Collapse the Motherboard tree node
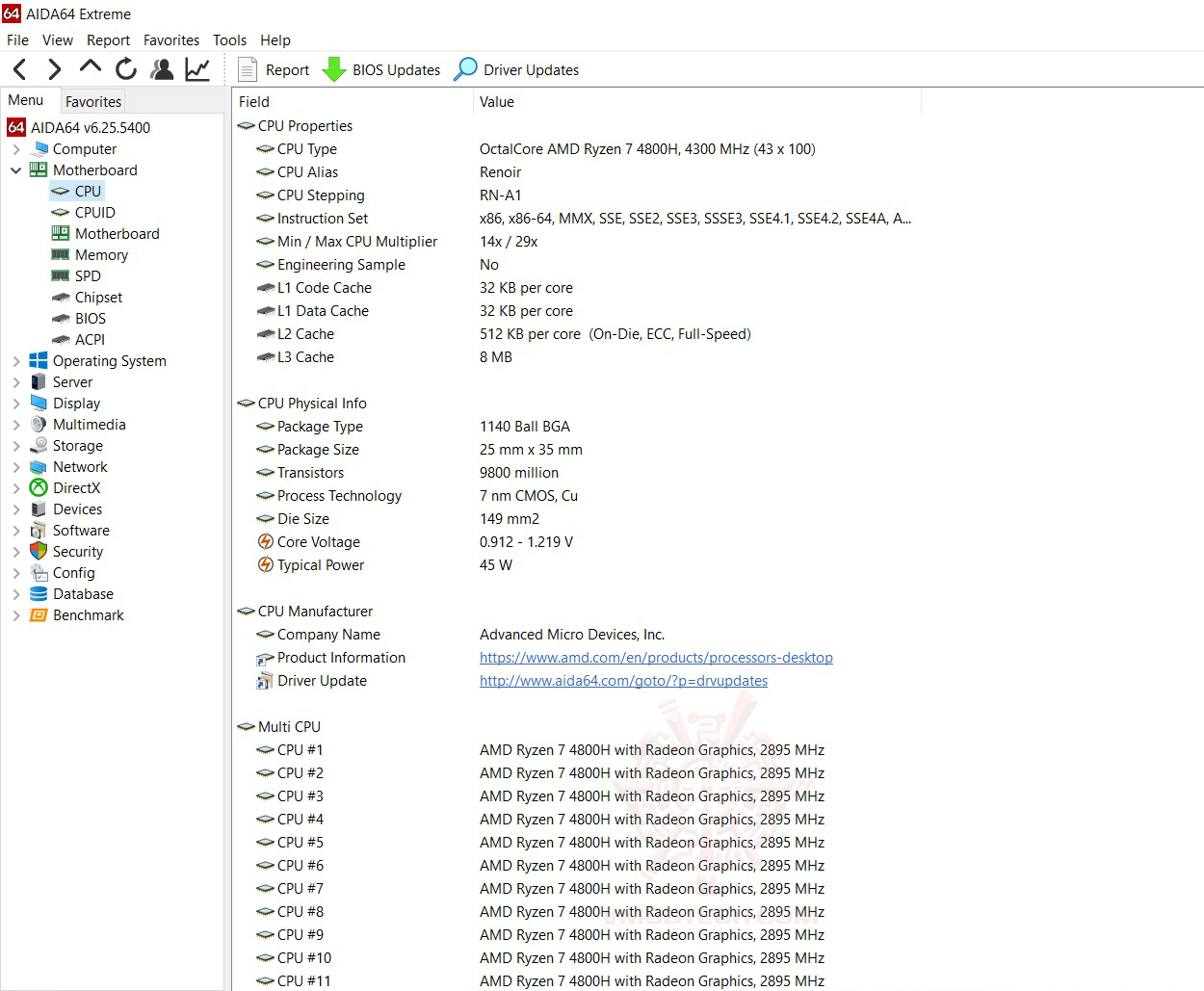The image size is (1204, 991). [16, 170]
